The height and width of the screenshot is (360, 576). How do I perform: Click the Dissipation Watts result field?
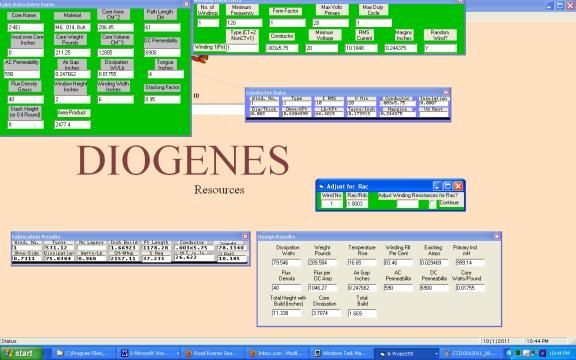click(x=287, y=263)
